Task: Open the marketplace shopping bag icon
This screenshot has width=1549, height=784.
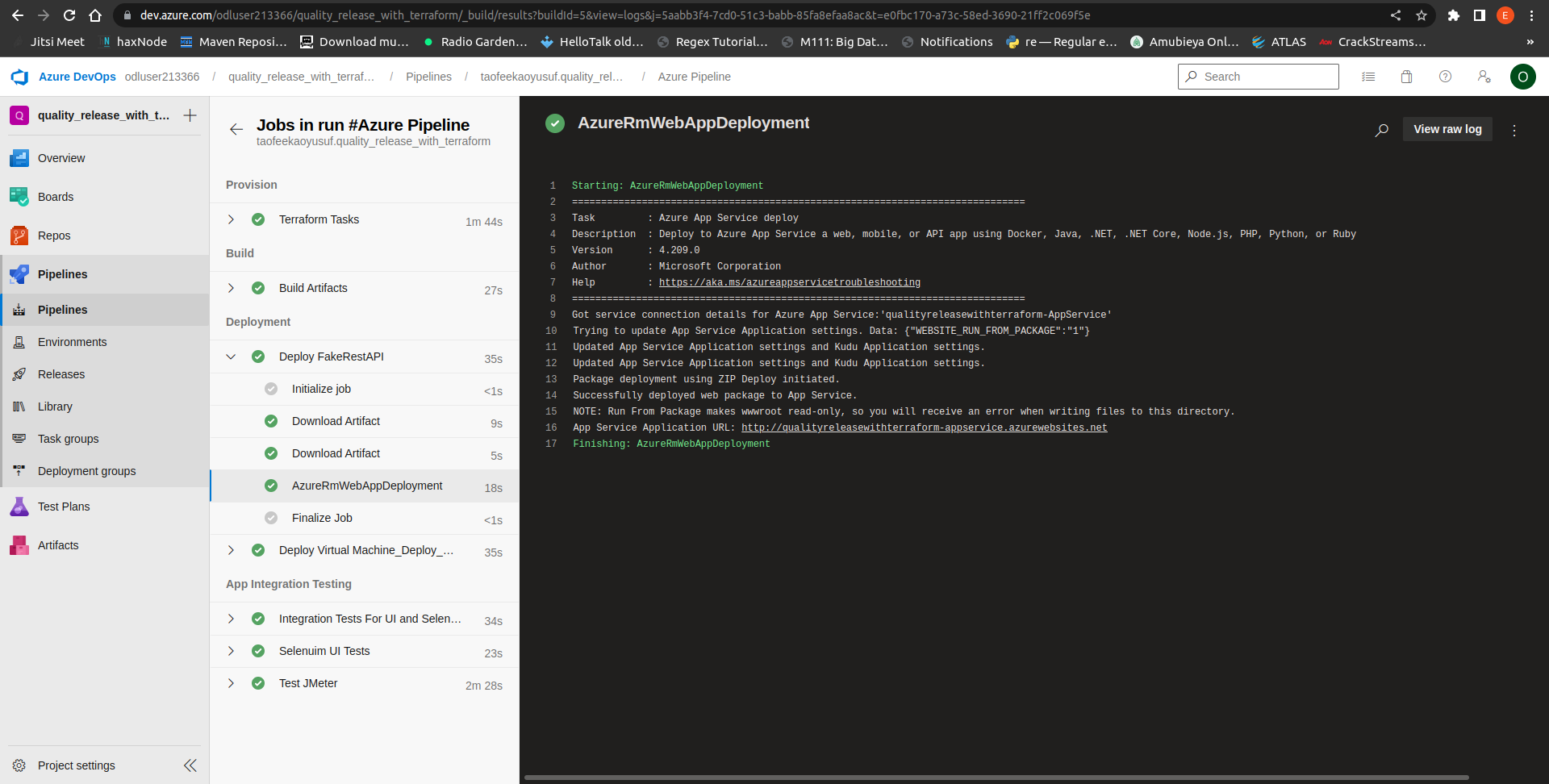Action: [x=1407, y=77]
